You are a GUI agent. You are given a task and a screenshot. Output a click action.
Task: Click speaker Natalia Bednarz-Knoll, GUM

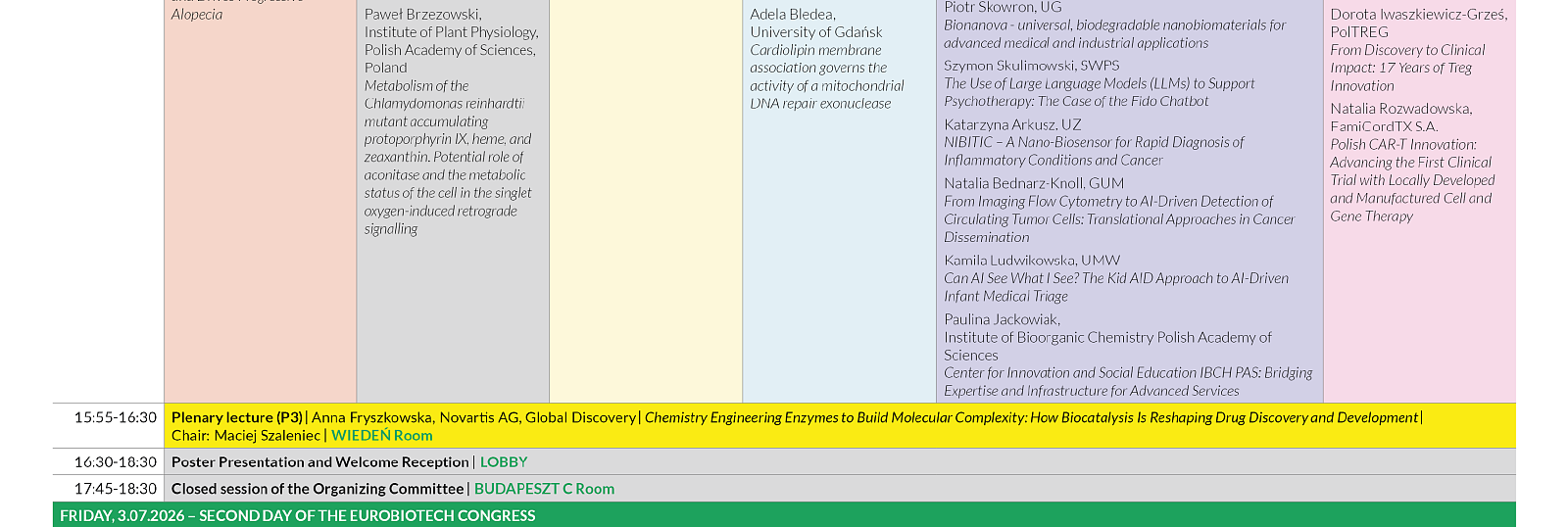1034,183
